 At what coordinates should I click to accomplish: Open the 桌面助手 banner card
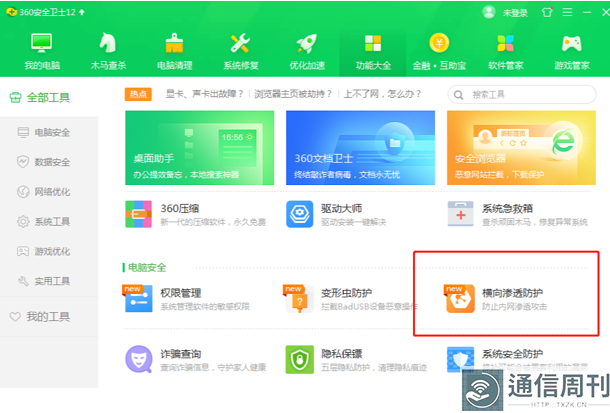click(200, 148)
